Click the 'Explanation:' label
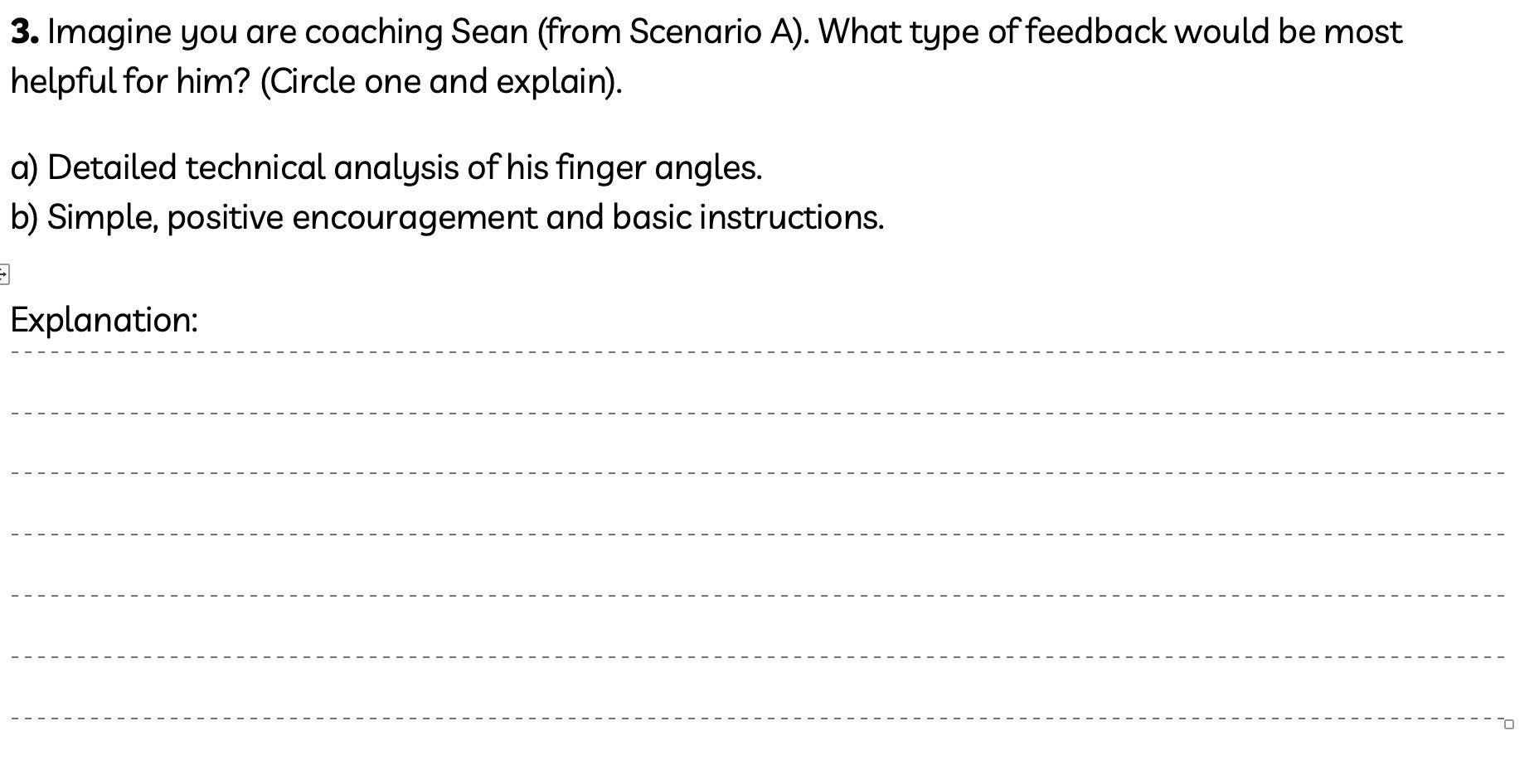This screenshot has height=784, width=1539. click(x=104, y=320)
